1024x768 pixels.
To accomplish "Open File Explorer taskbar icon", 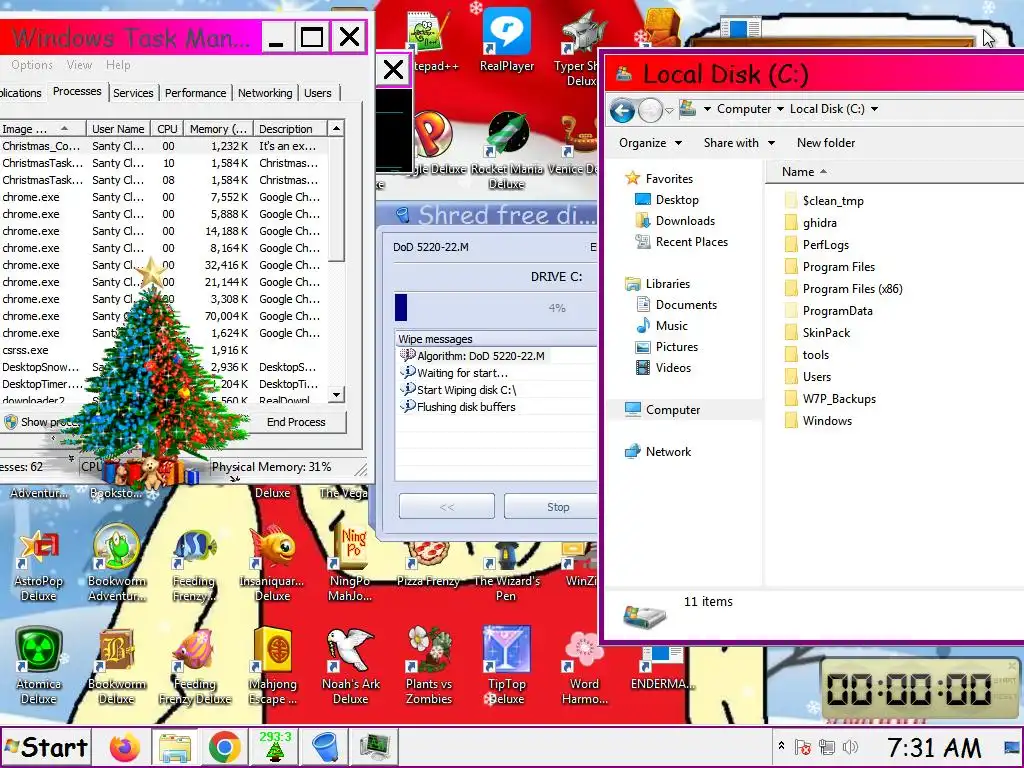I will 174,747.
